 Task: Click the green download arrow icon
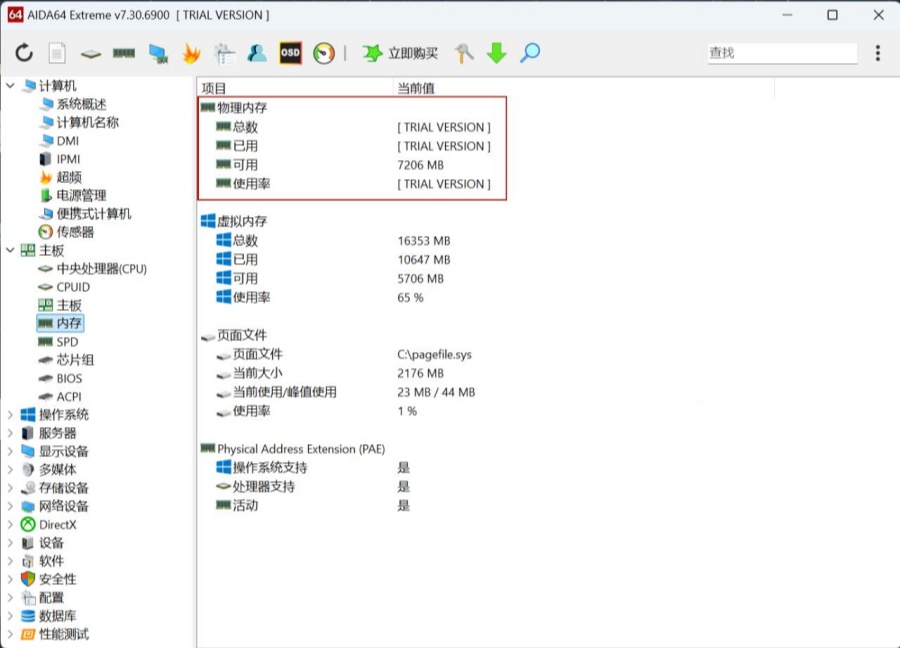pos(496,53)
